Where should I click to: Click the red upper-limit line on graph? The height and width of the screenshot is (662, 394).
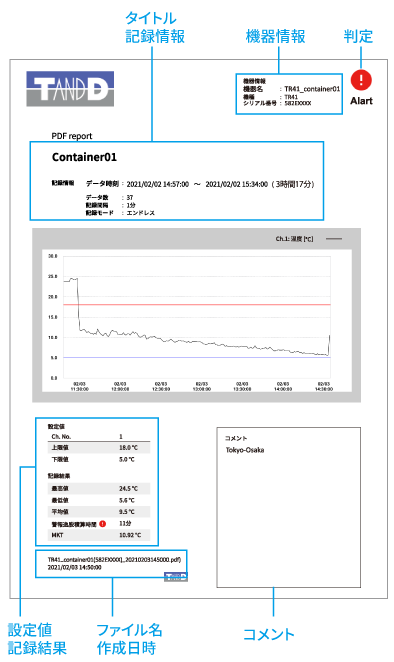(x=197, y=304)
